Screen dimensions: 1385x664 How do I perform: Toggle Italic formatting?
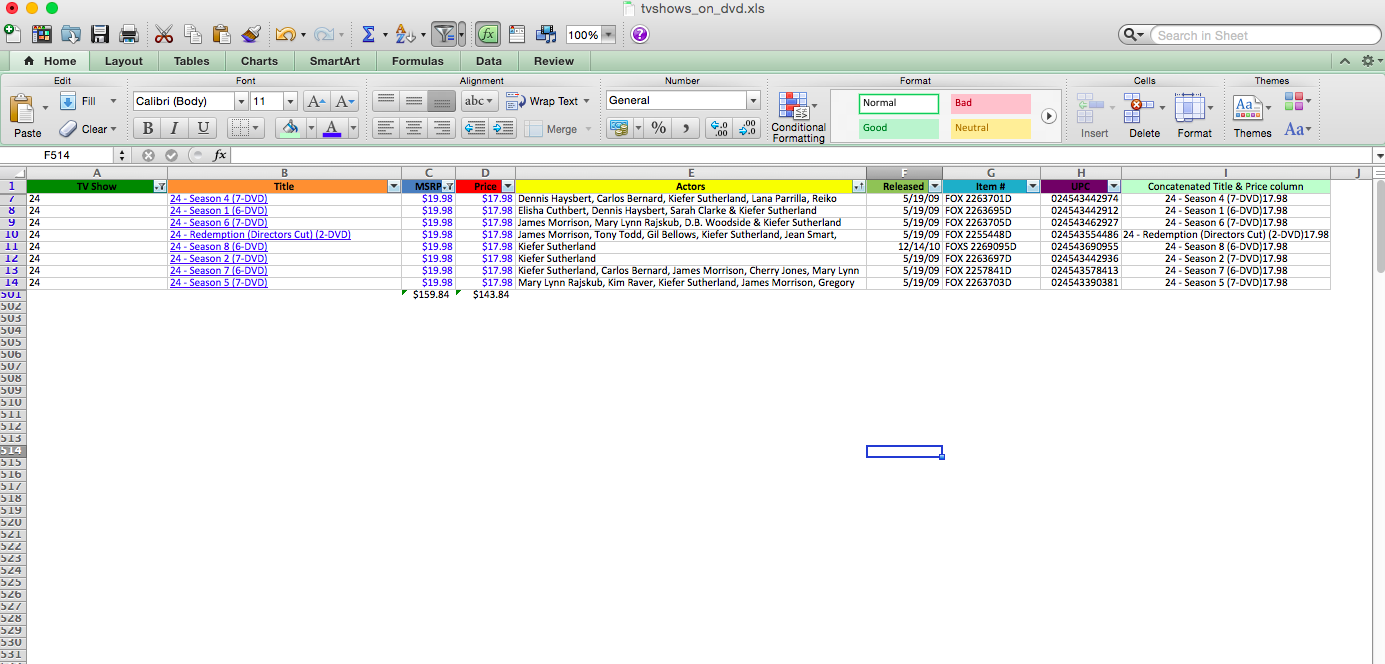tap(175, 128)
